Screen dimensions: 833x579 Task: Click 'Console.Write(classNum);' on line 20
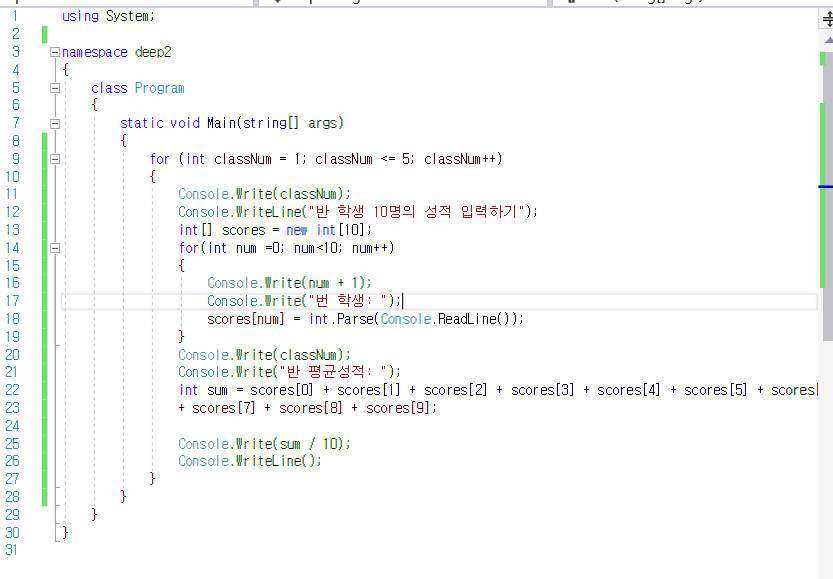click(264, 355)
